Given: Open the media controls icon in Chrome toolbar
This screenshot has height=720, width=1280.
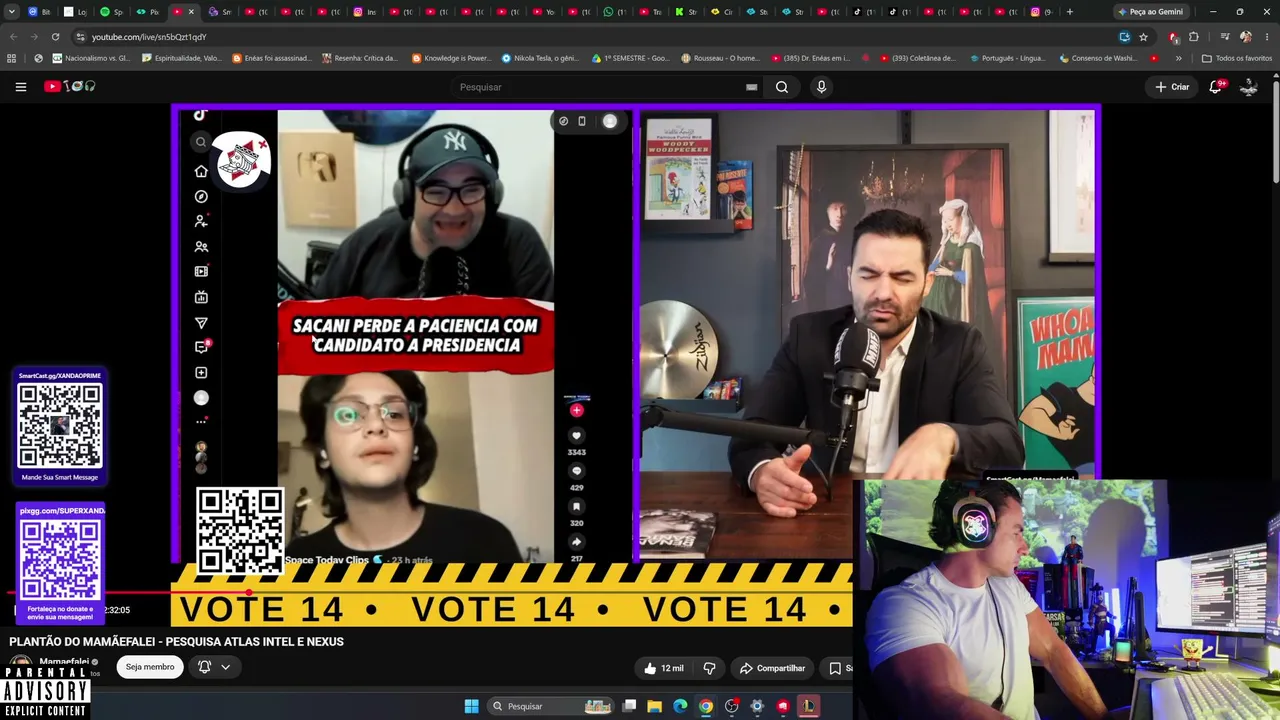Looking at the screenshot, I should pos(1224,37).
